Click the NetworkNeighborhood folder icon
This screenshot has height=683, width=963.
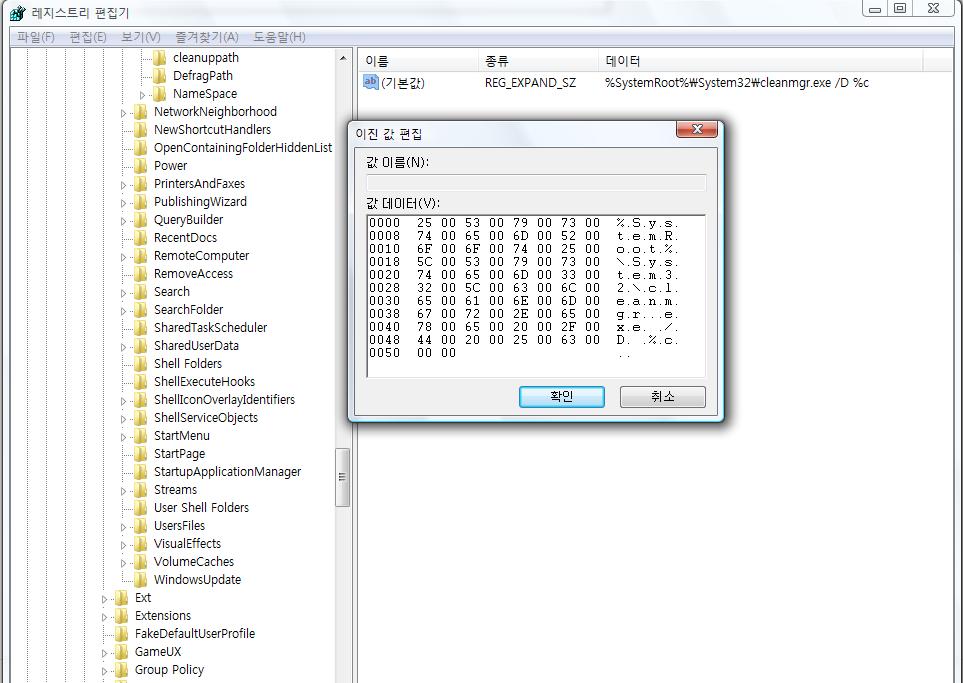(x=141, y=112)
